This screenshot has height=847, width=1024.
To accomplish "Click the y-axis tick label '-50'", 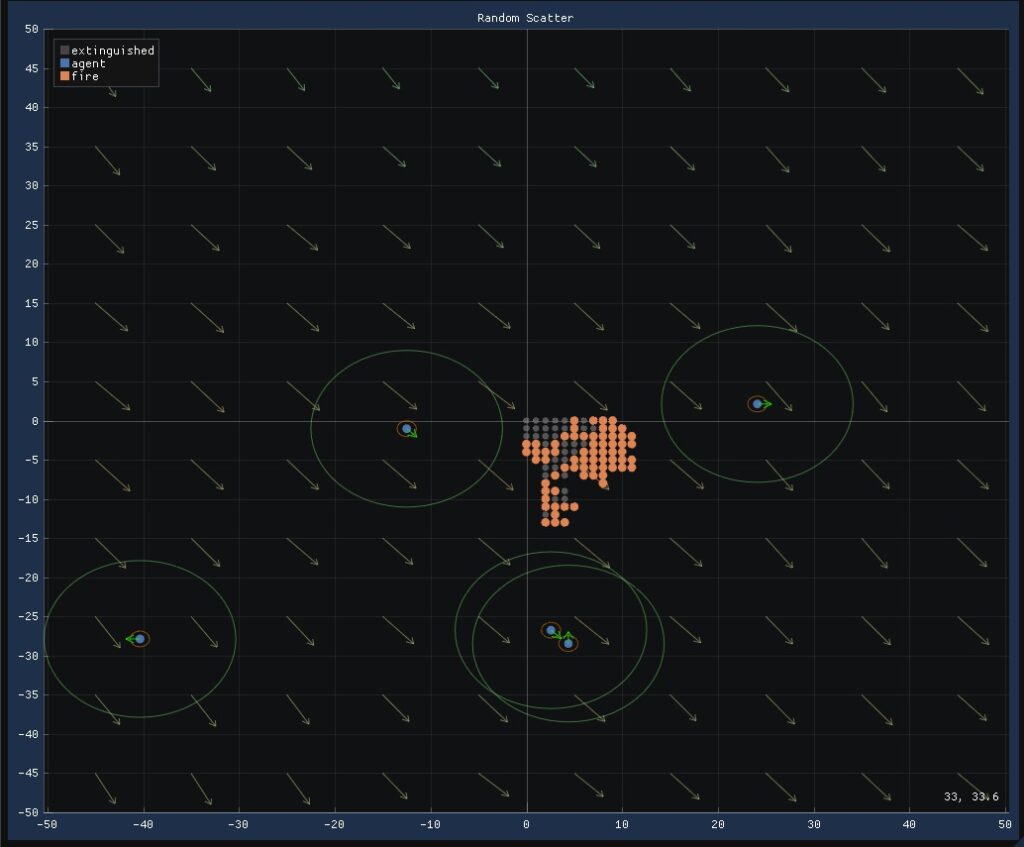I will [x=28, y=812].
